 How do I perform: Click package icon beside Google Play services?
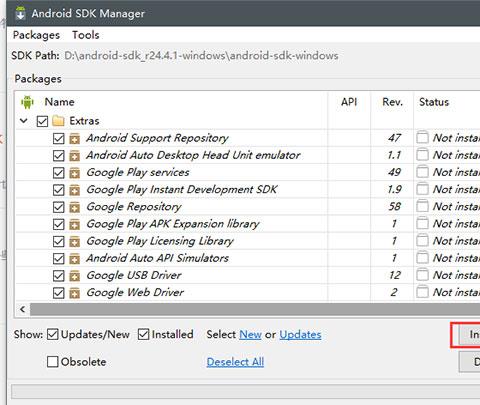click(75, 173)
